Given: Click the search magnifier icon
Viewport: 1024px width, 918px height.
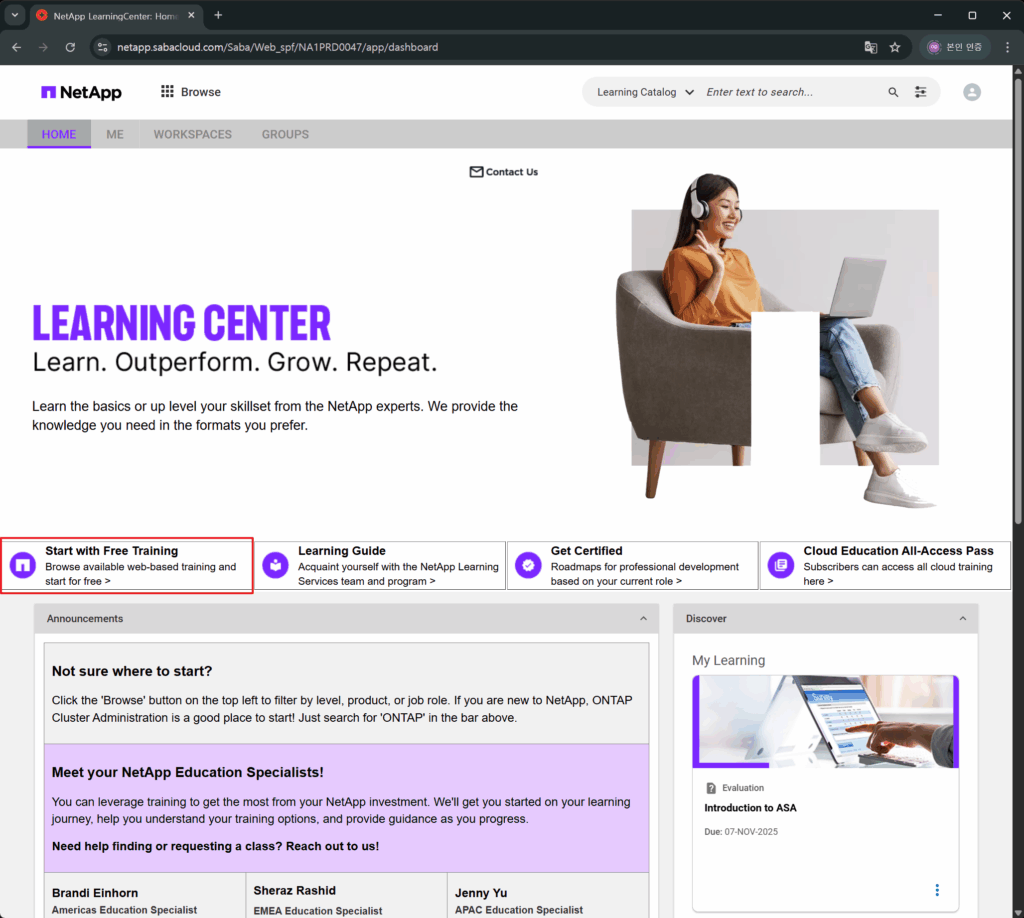Looking at the screenshot, I should pyautogui.click(x=893, y=92).
